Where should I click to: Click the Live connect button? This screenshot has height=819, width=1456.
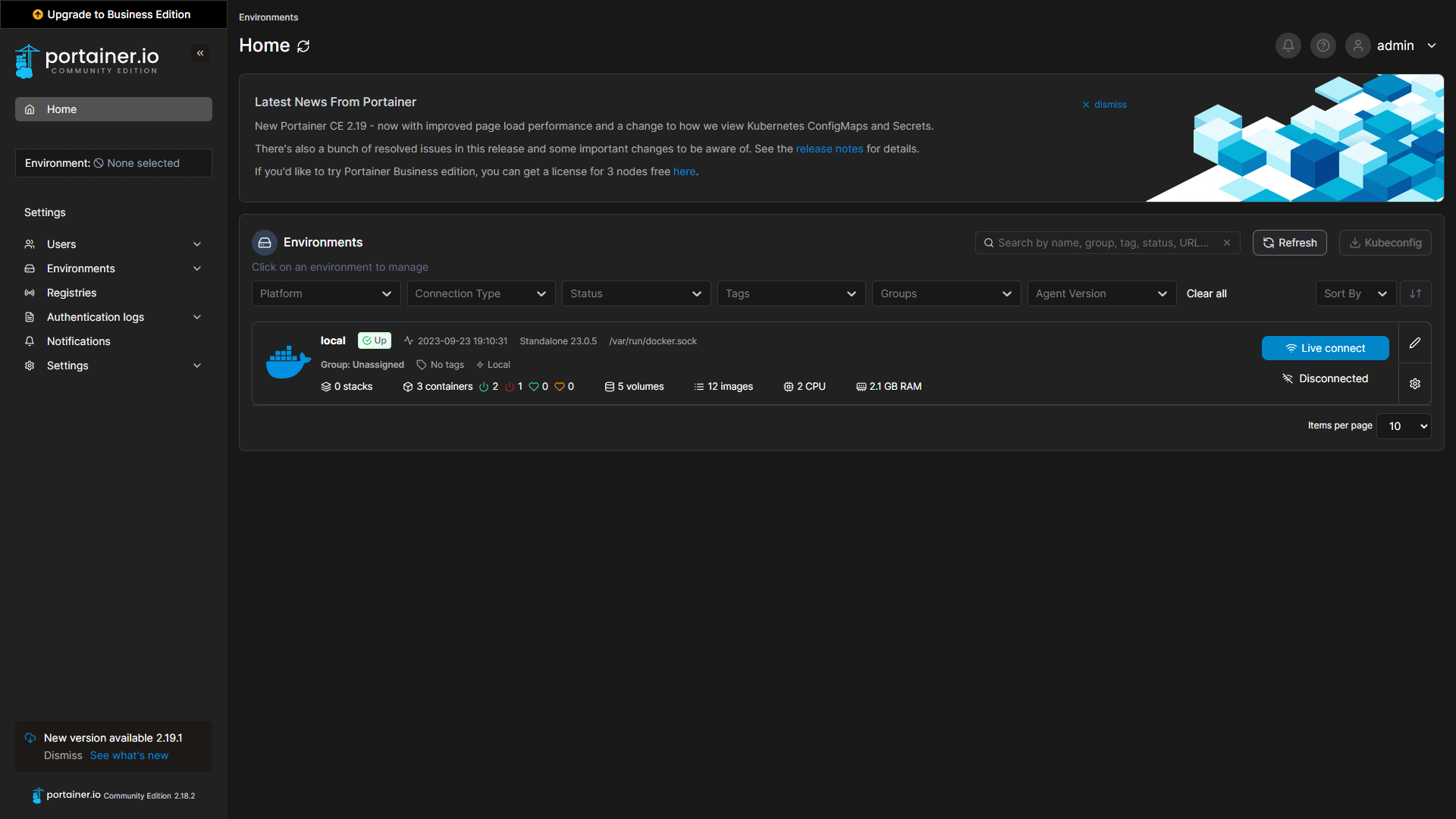click(1325, 348)
